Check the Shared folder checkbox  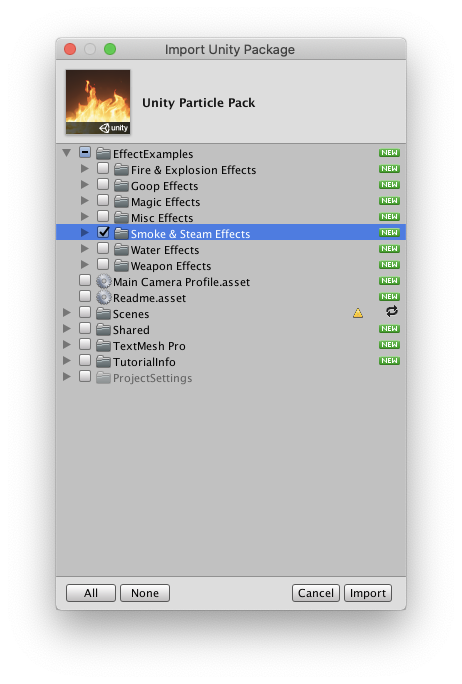(x=85, y=328)
